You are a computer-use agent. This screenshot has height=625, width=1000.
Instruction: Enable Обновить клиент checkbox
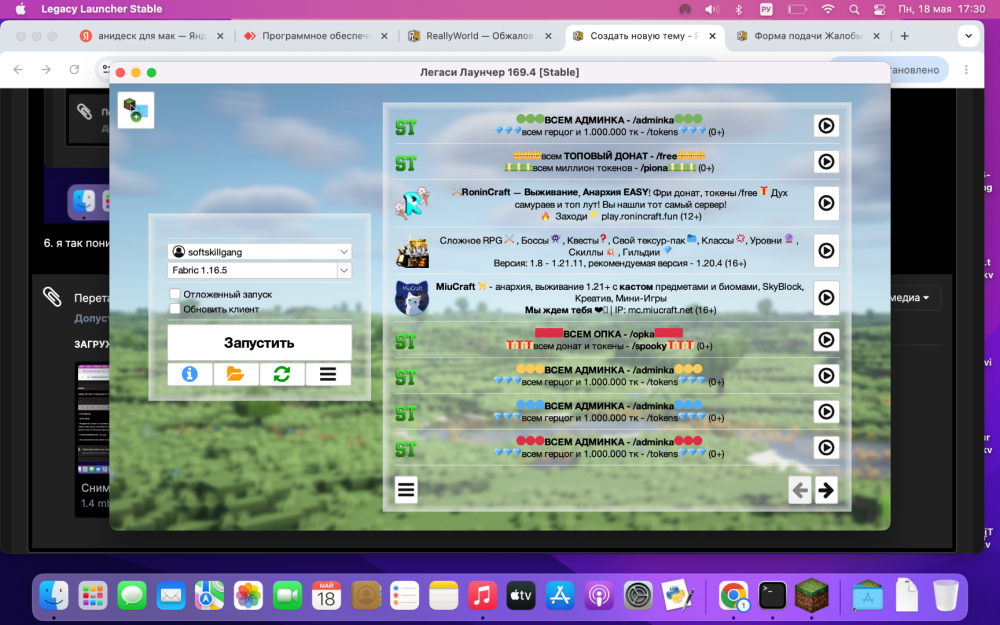click(x=175, y=309)
